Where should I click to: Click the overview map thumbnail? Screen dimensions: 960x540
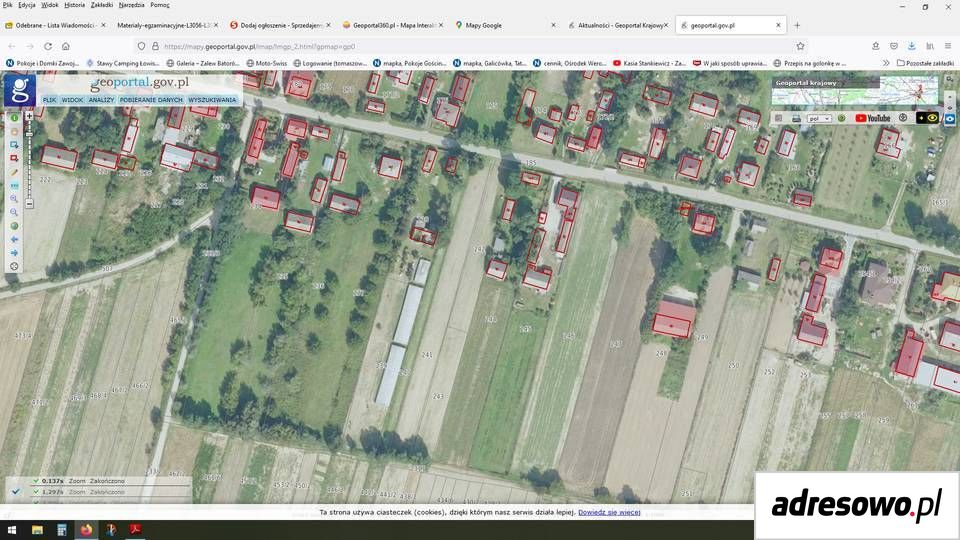pyautogui.click(x=855, y=91)
